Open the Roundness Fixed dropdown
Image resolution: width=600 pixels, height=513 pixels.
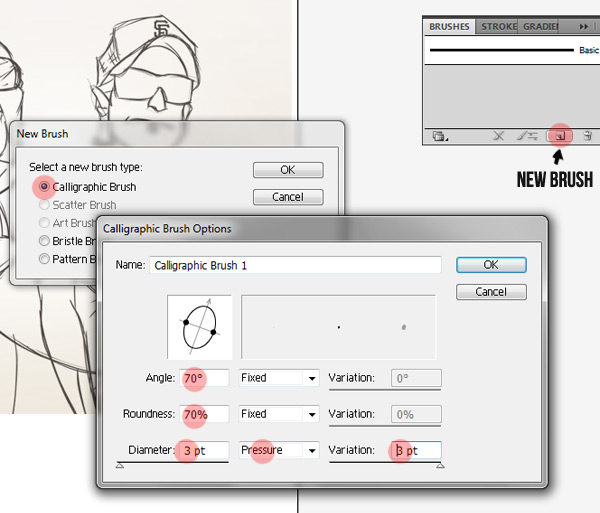click(279, 414)
